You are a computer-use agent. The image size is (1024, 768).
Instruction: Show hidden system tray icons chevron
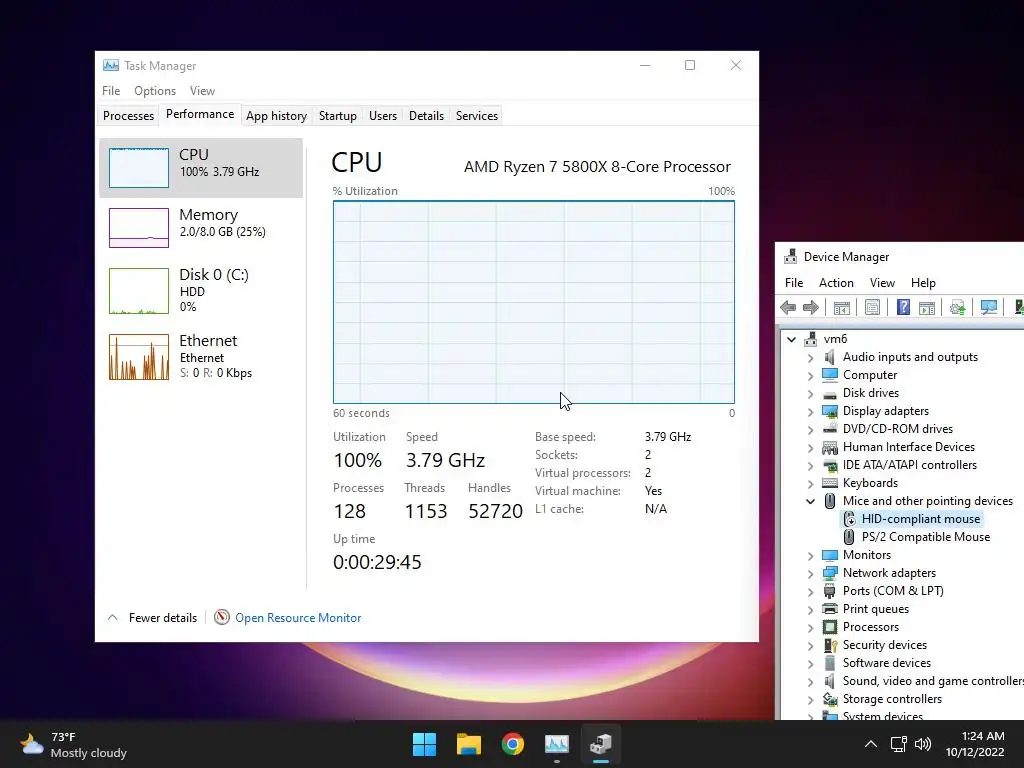click(871, 744)
